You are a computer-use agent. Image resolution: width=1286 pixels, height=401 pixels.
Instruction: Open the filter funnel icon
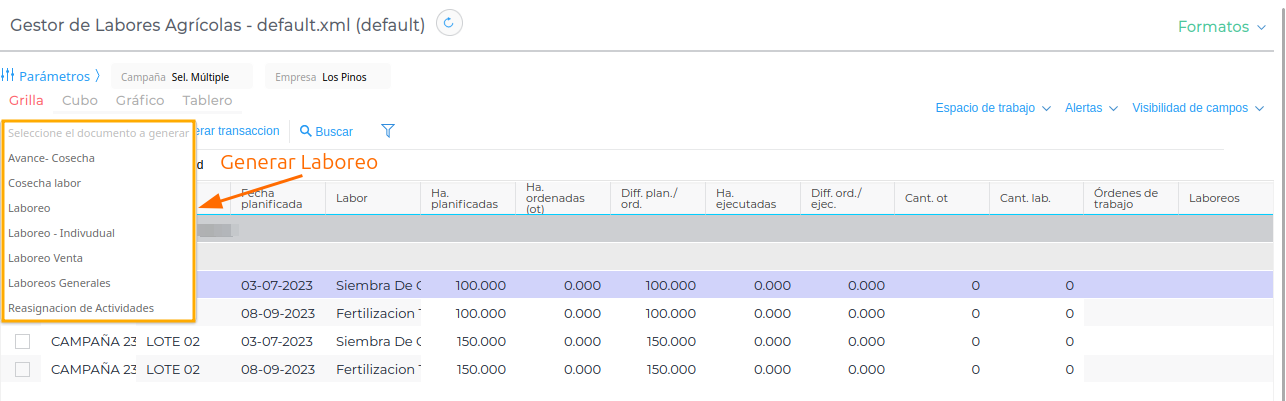point(388,131)
